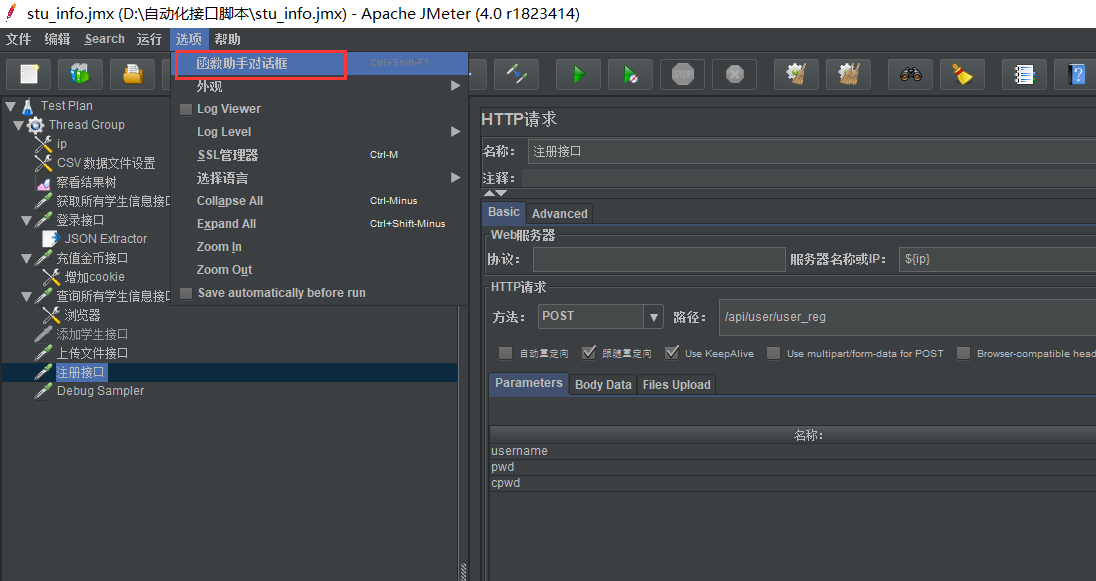The height and width of the screenshot is (581, 1096).
Task: Collapse the 充值金币接口 tree node
Action: [27, 258]
